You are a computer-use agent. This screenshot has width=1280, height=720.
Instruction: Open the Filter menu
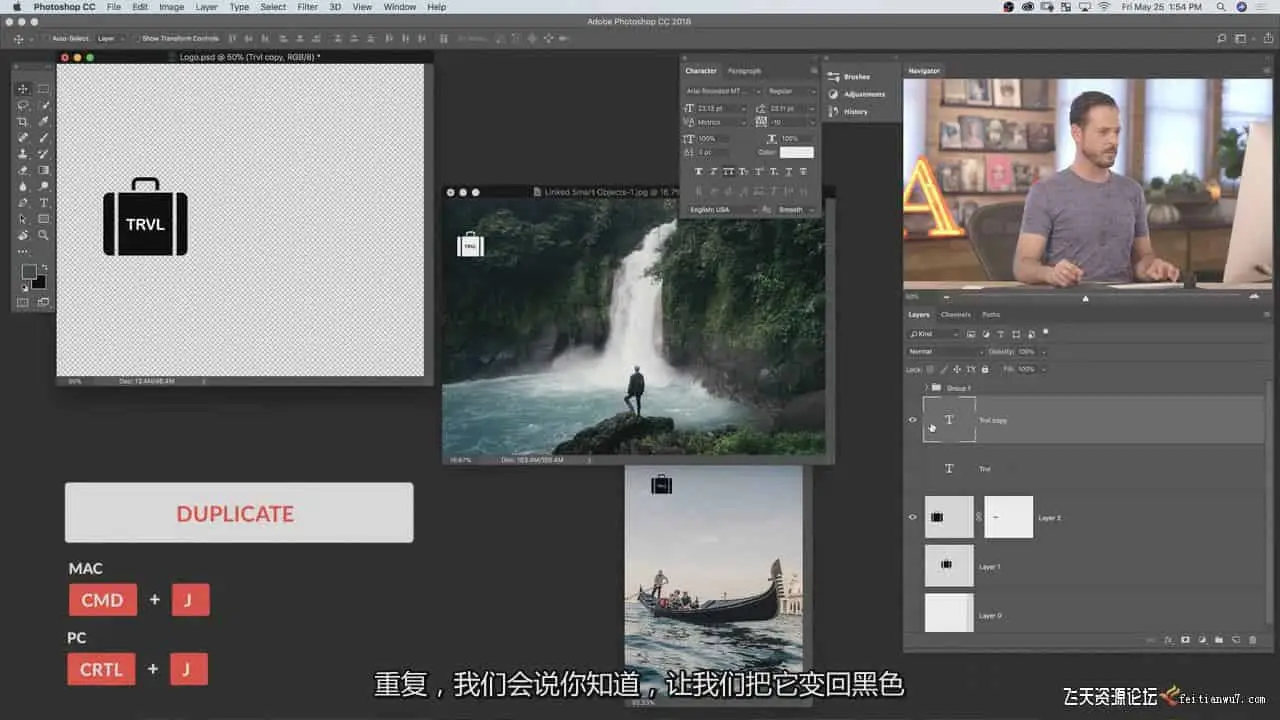(308, 7)
